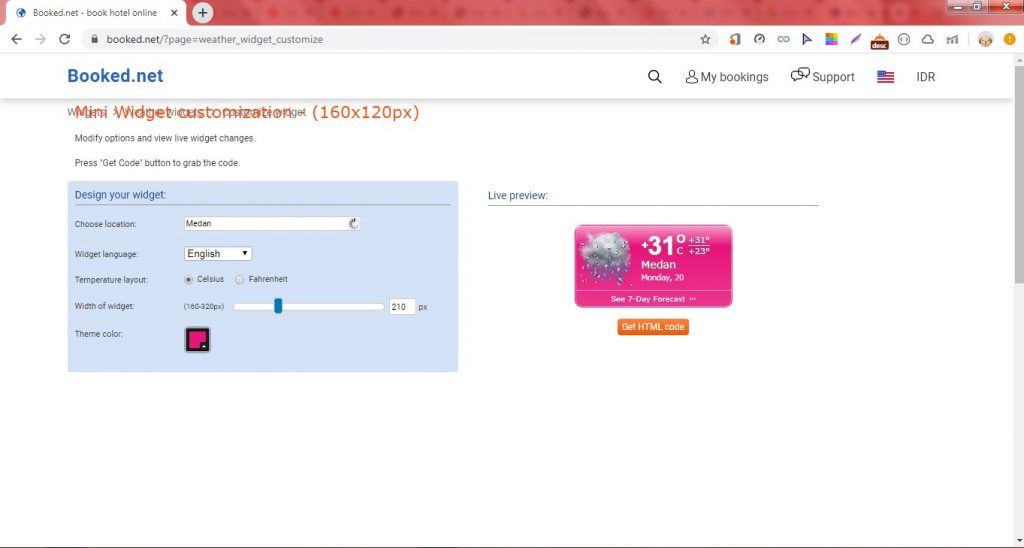Open My bookings
The width and height of the screenshot is (1024, 548).
tap(727, 76)
